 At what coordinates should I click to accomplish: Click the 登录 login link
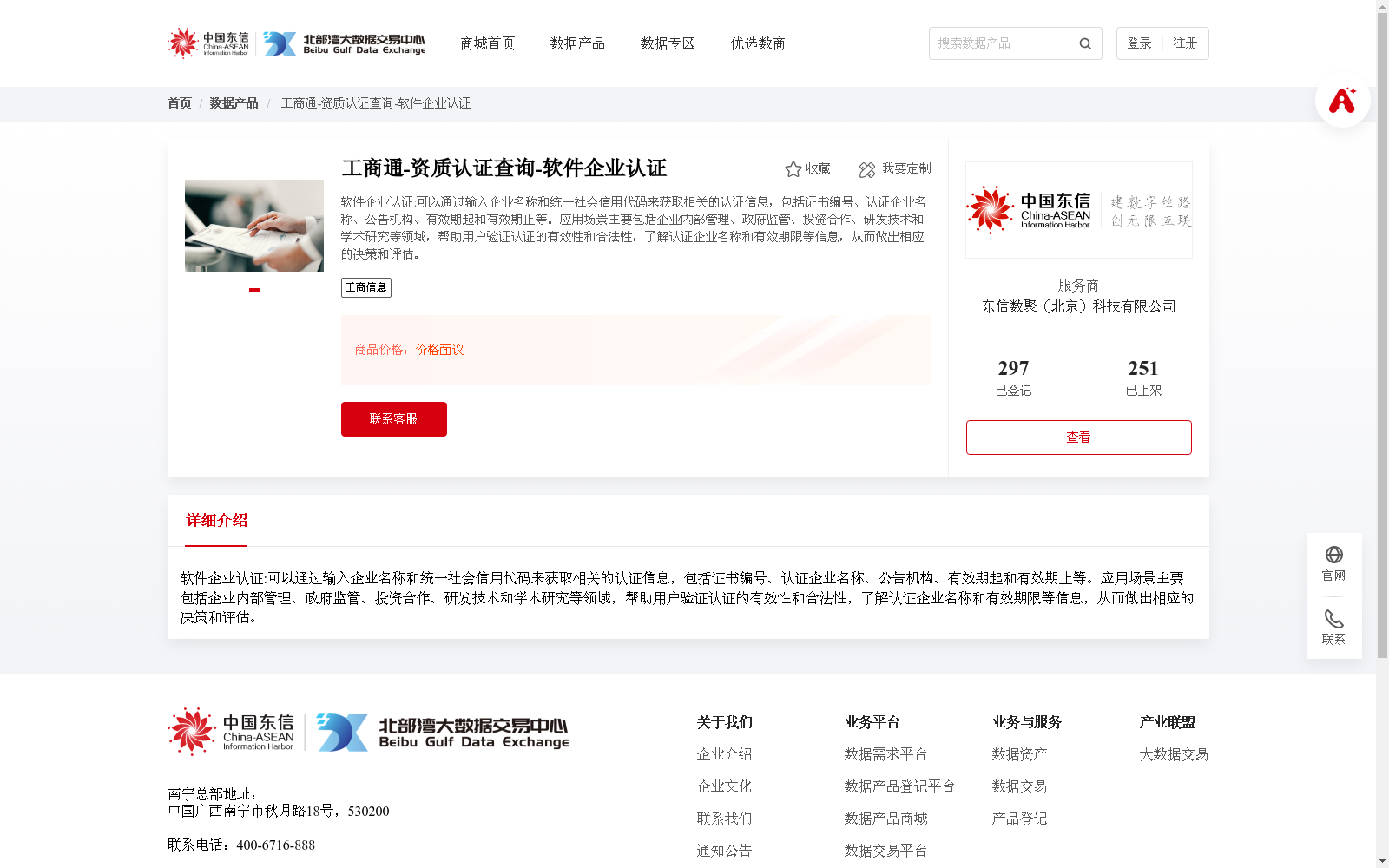point(1139,43)
